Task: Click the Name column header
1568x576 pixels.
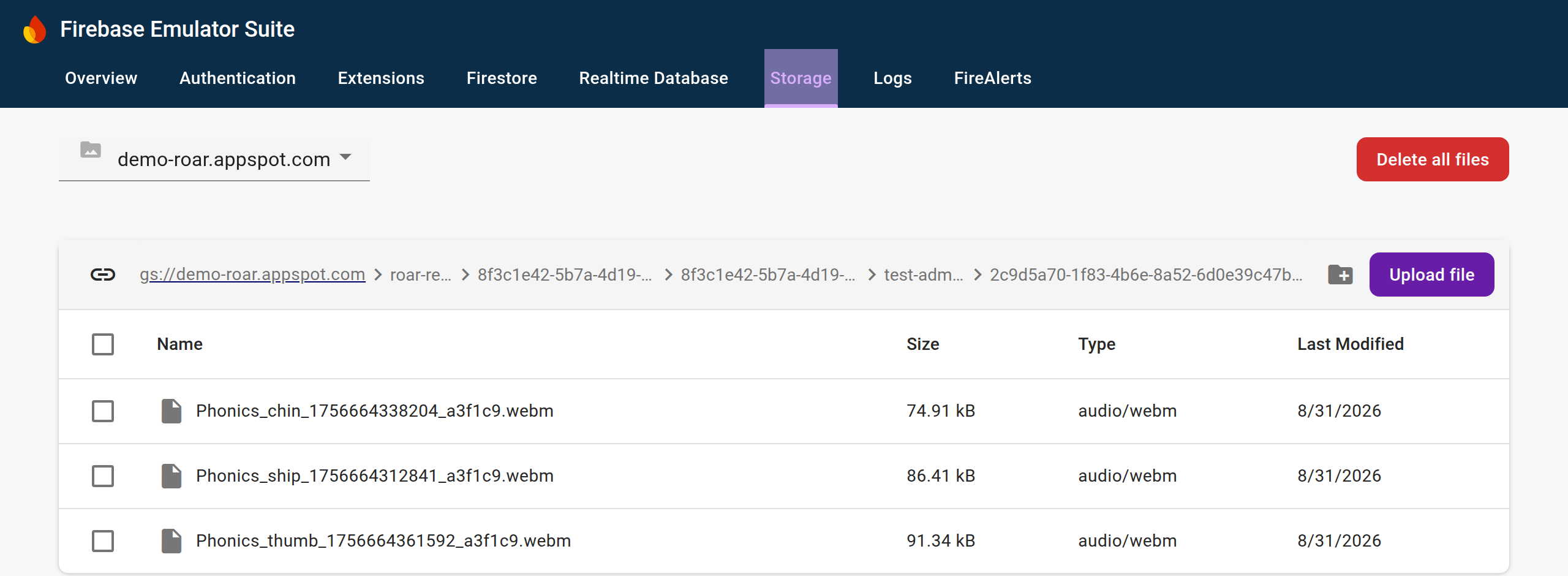Action: coord(179,344)
